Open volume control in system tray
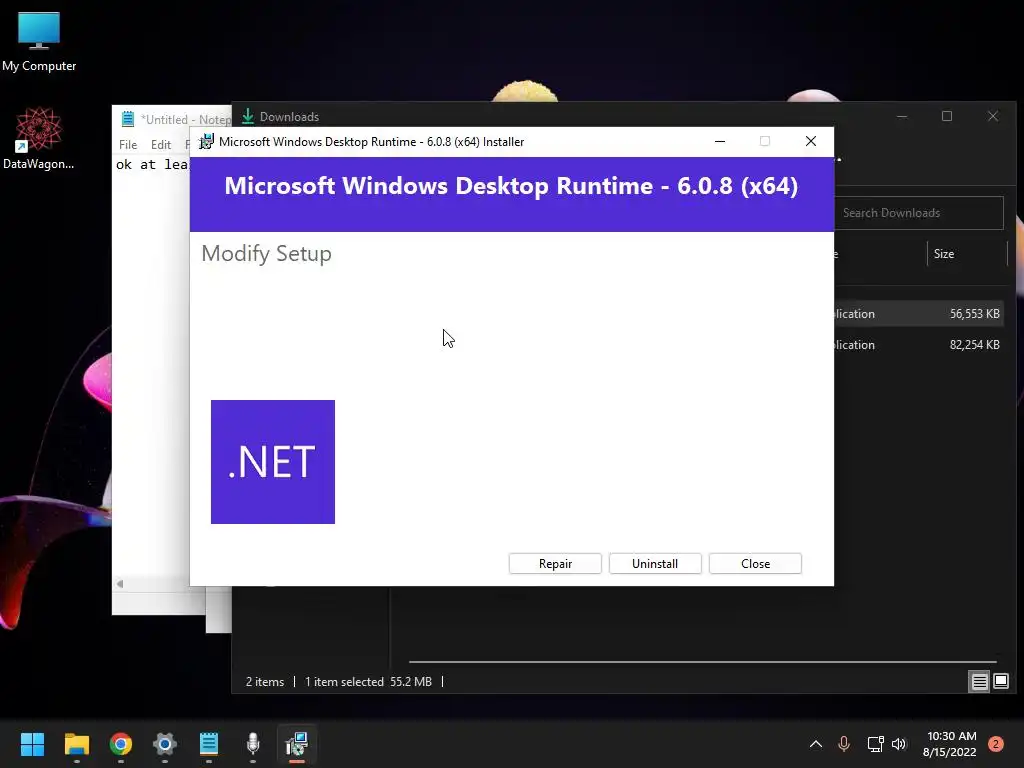 point(899,744)
